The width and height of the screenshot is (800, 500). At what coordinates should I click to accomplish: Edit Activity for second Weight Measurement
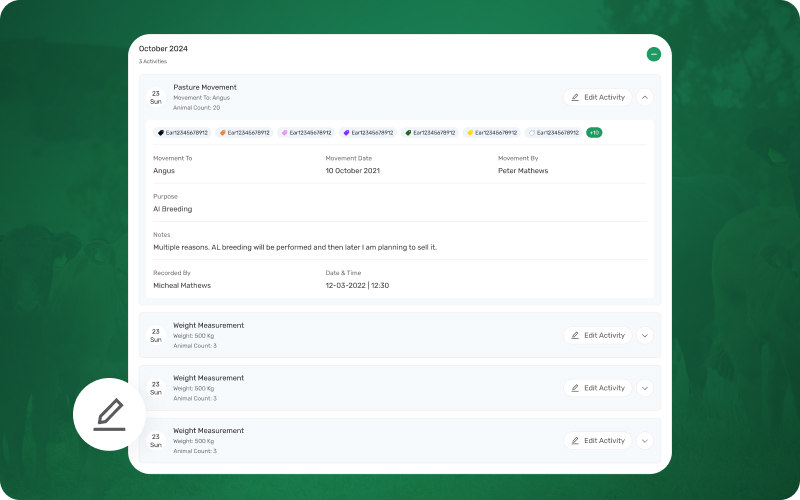click(x=598, y=388)
